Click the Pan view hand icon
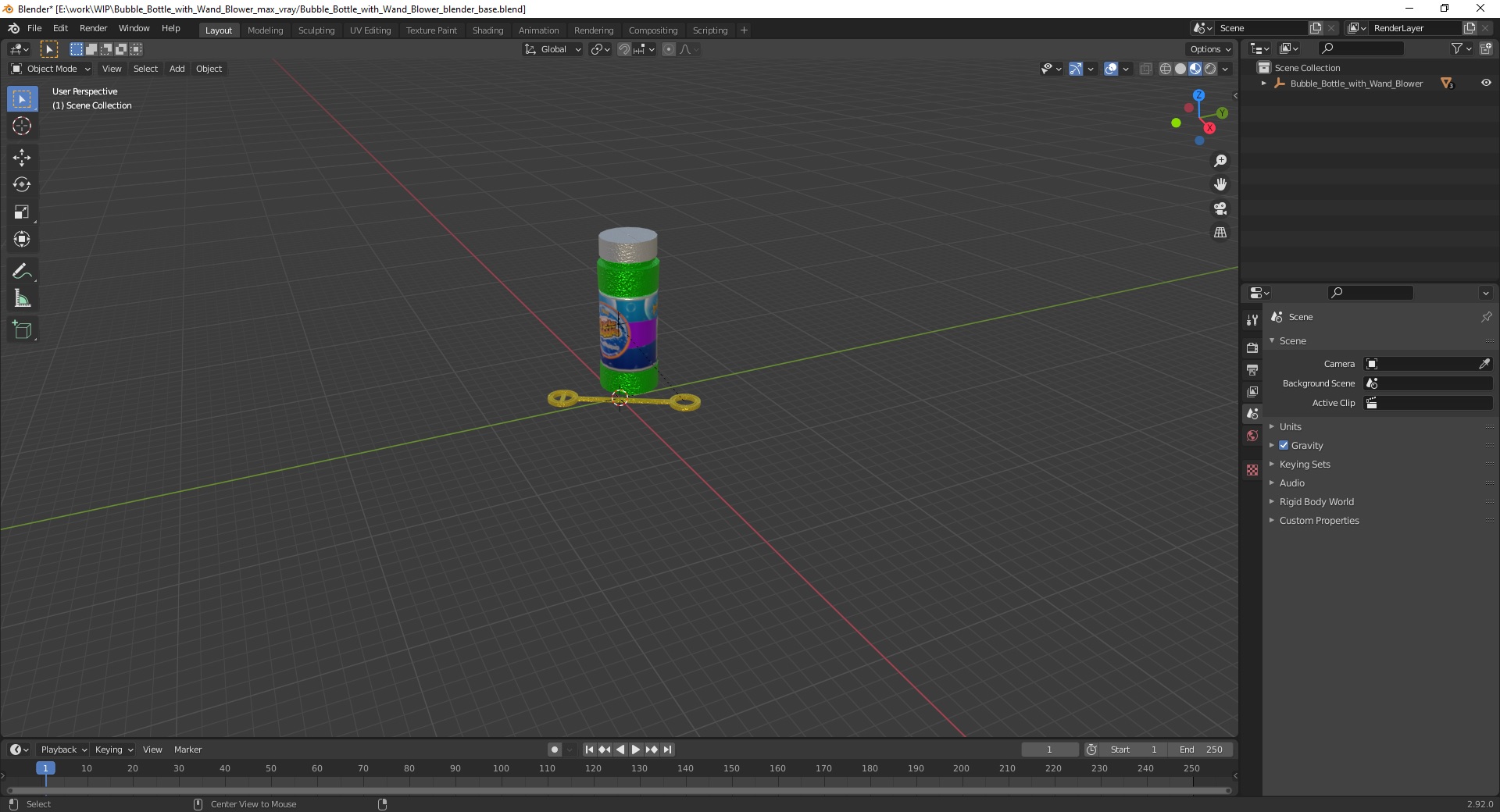Viewport: 1500px width, 812px height. click(x=1220, y=185)
